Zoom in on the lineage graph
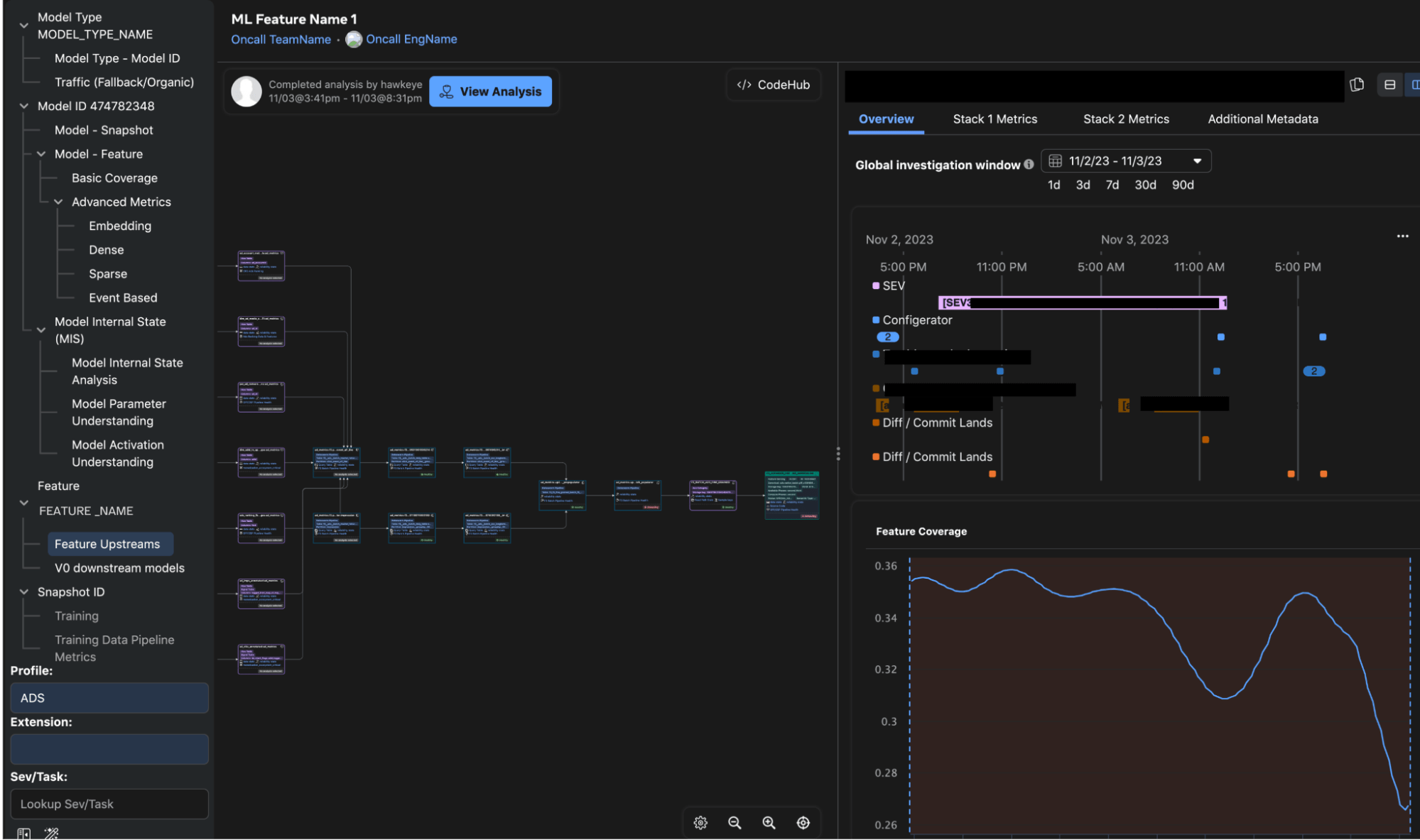 coord(769,822)
